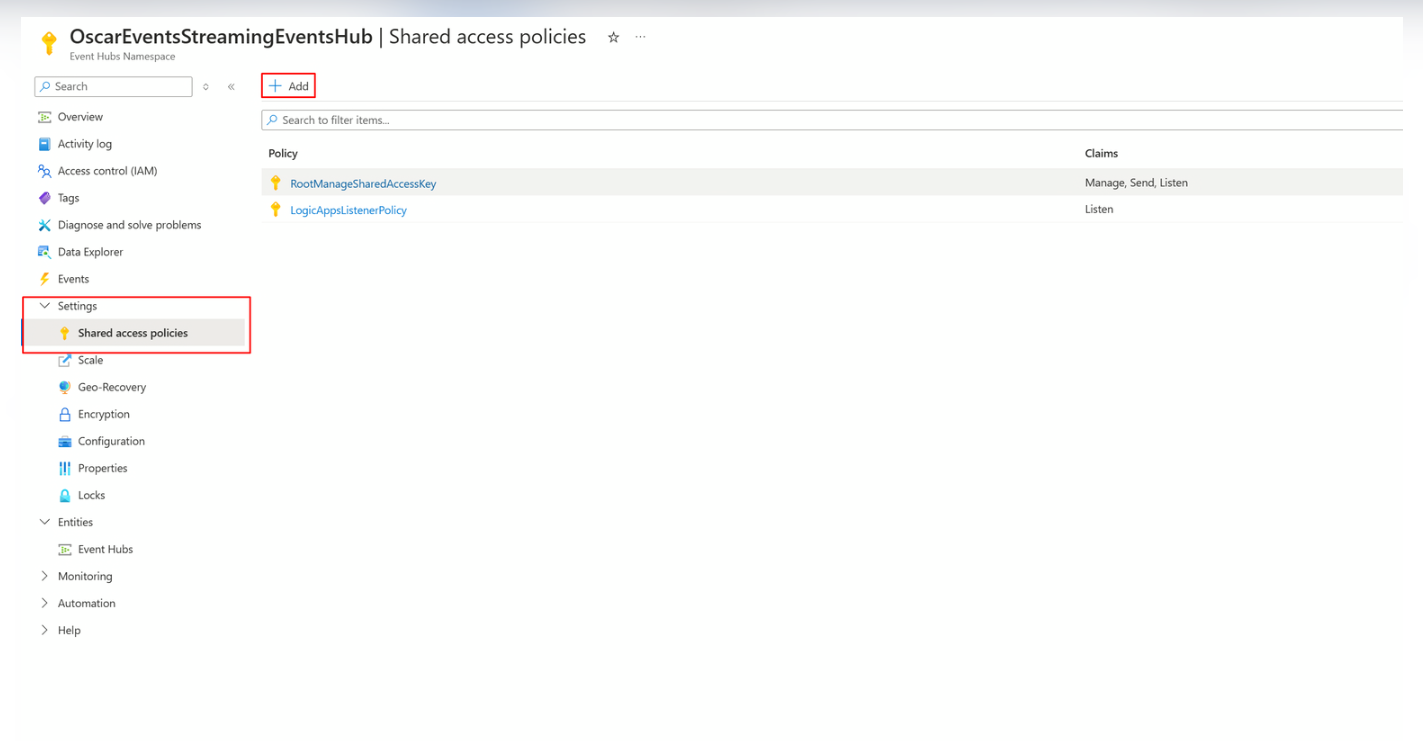
Task: Open the LogicAppsListenerPolicy policy
Action: 348,210
